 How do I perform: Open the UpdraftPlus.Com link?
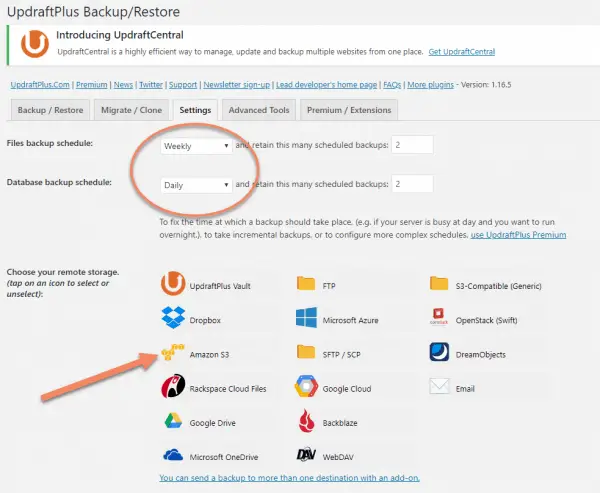click(40, 85)
